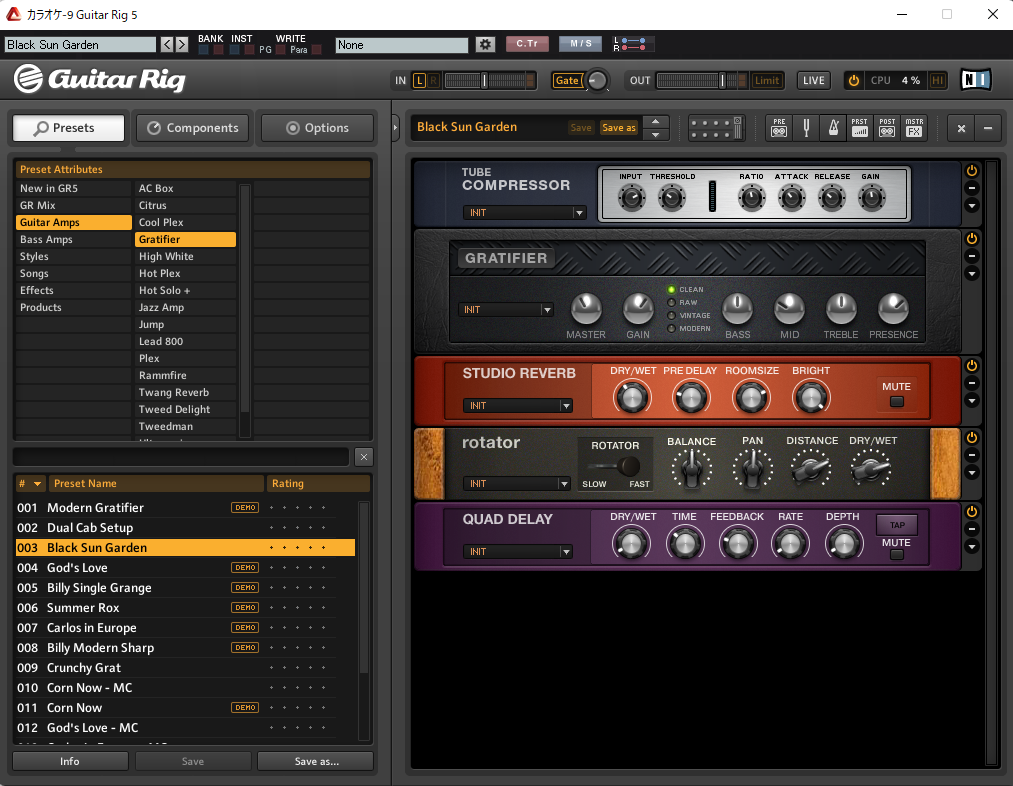The height and width of the screenshot is (786, 1013).
Task: Switch to the Presets tab
Action: [68, 128]
